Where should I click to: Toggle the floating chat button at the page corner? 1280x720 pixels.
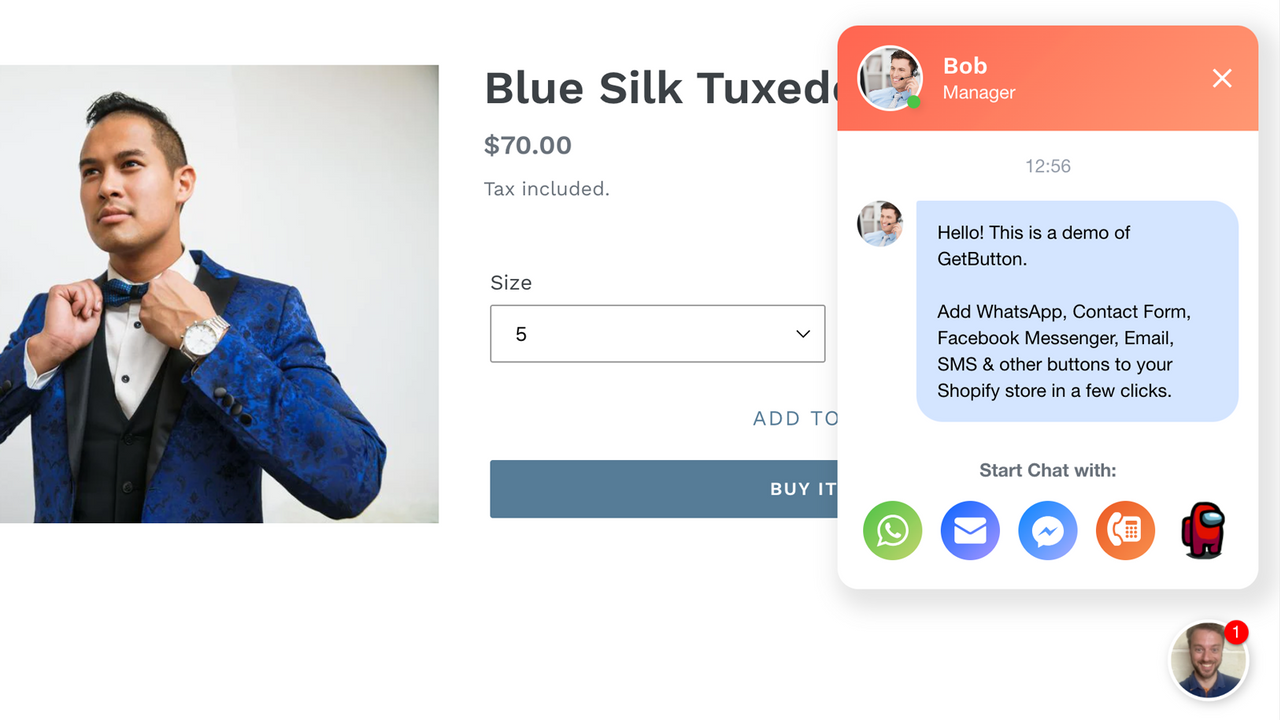[x=1209, y=660]
